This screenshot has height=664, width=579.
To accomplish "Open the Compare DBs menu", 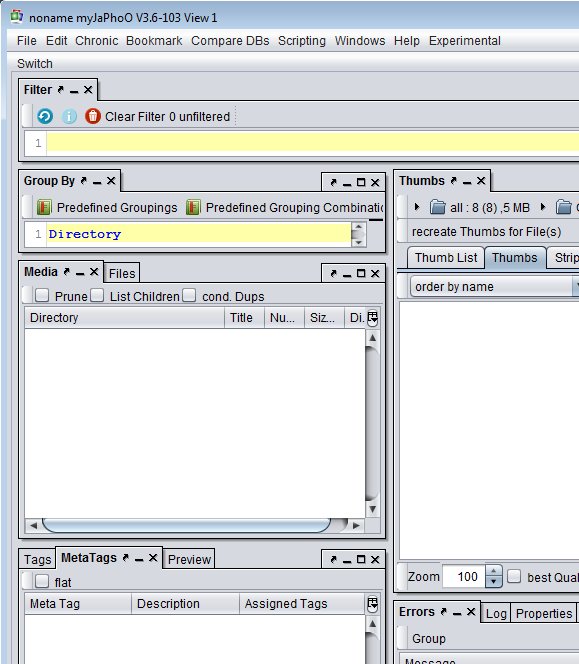I will point(230,41).
